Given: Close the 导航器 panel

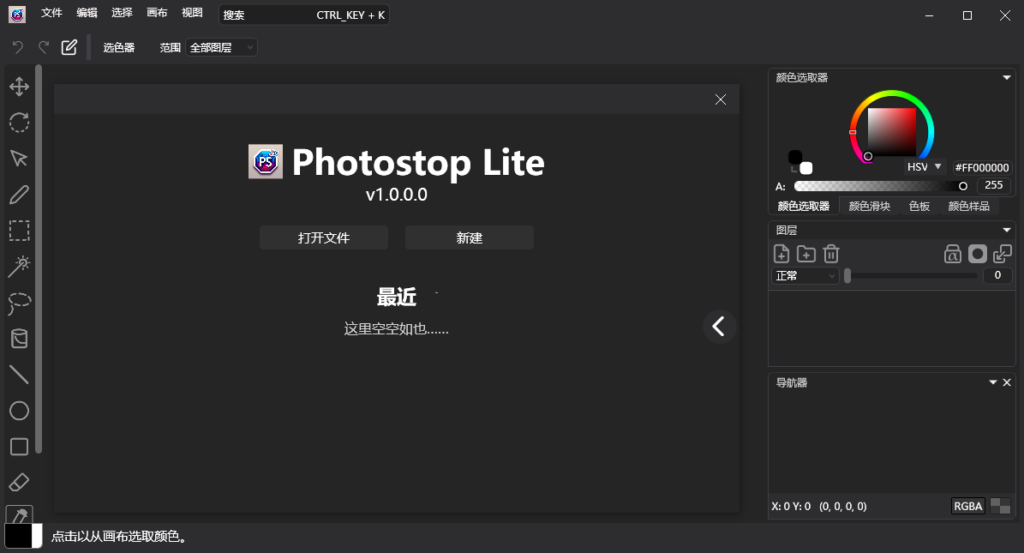Looking at the screenshot, I should pyautogui.click(x=1007, y=383).
